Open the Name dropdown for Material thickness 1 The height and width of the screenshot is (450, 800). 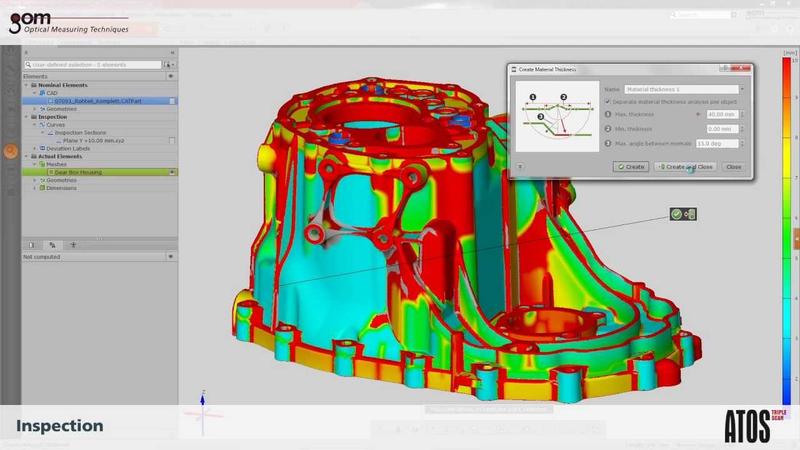742,89
